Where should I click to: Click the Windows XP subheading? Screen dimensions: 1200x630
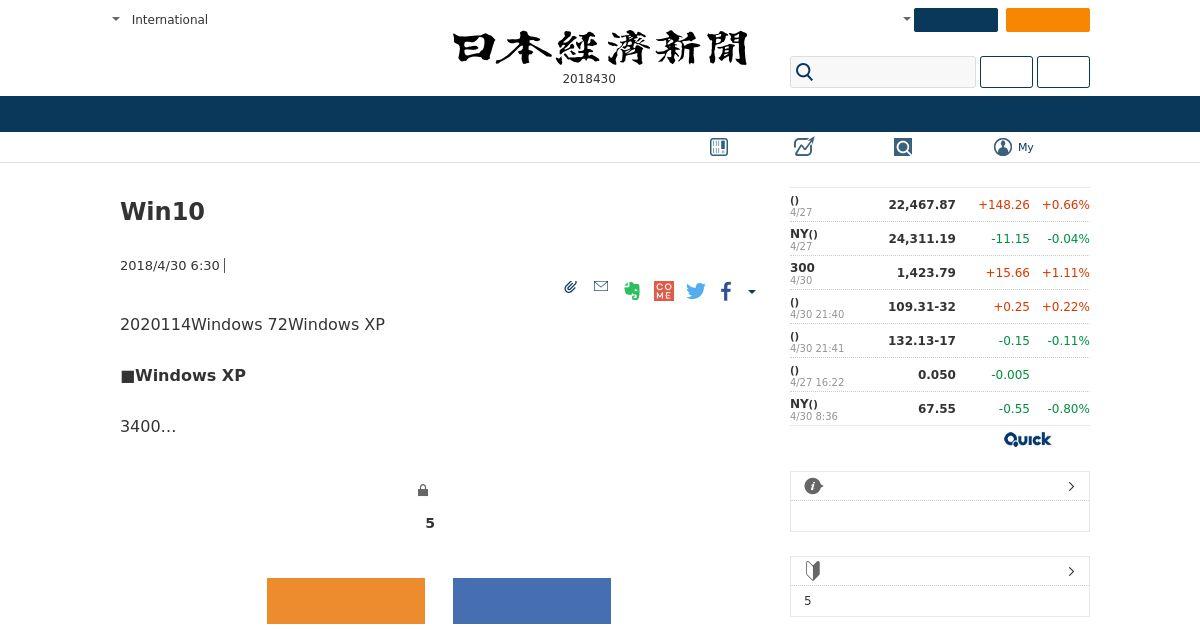(x=183, y=376)
